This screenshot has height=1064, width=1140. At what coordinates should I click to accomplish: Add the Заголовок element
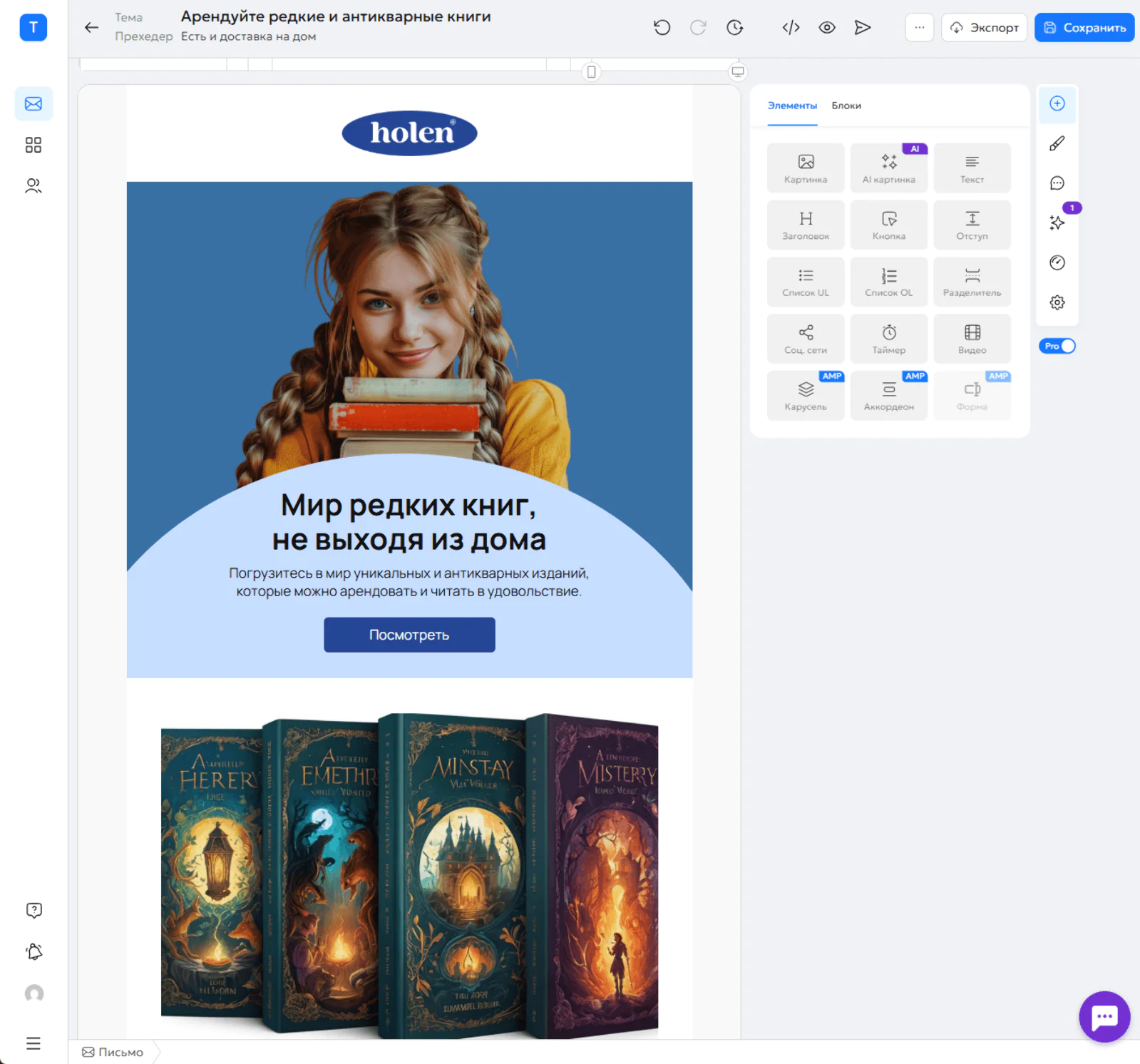pyautogui.click(x=806, y=225)
